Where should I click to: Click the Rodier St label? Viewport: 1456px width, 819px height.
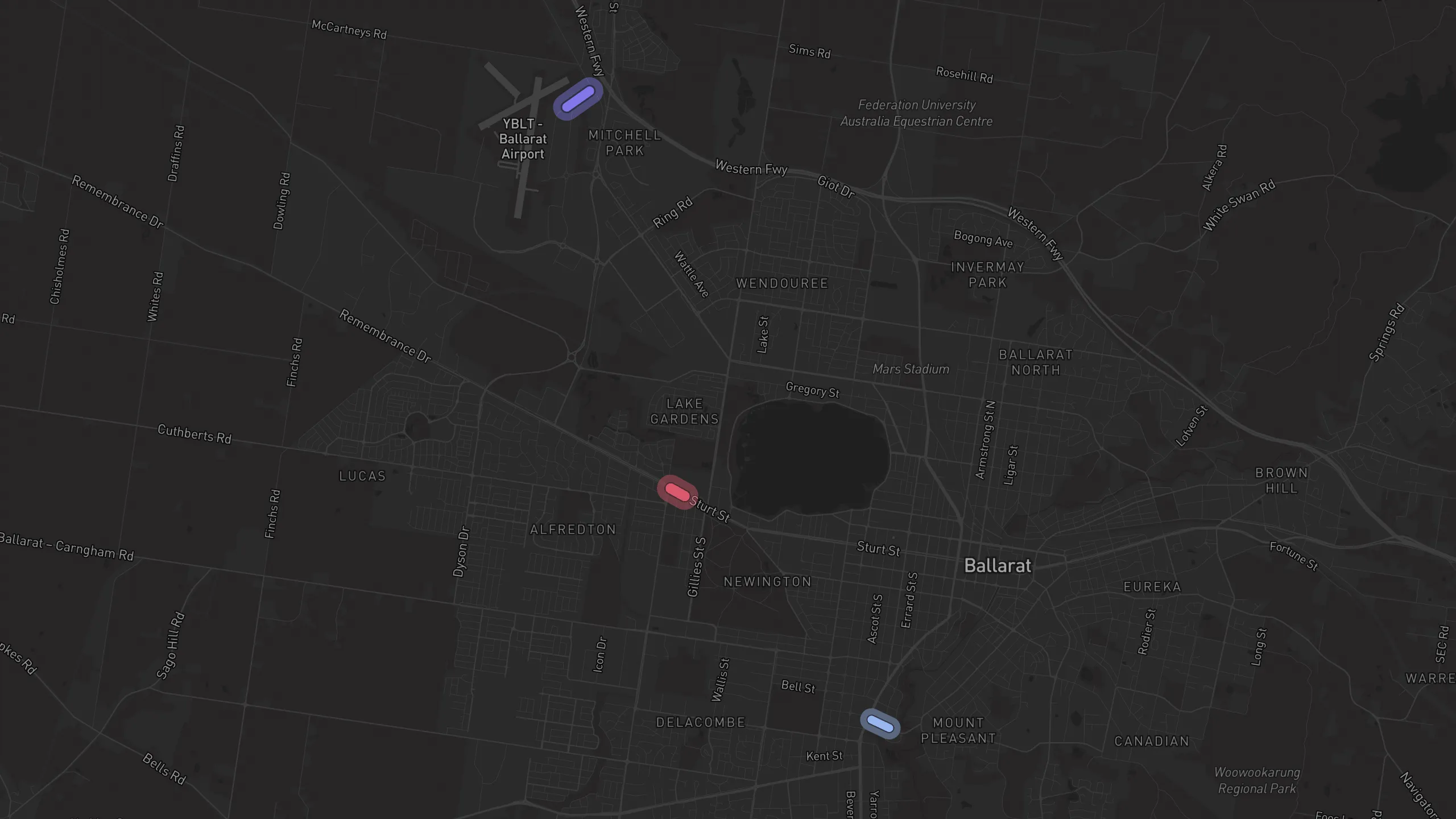1147,632
